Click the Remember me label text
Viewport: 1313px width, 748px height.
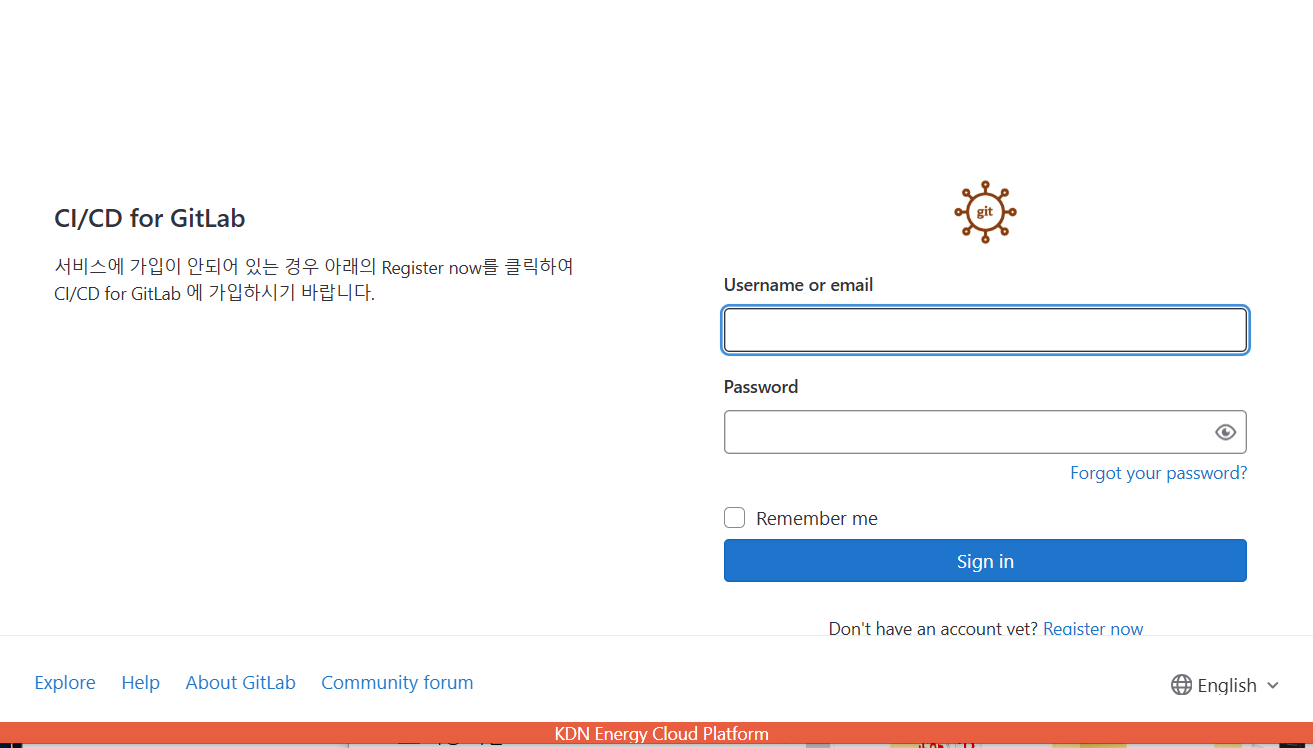817,519
